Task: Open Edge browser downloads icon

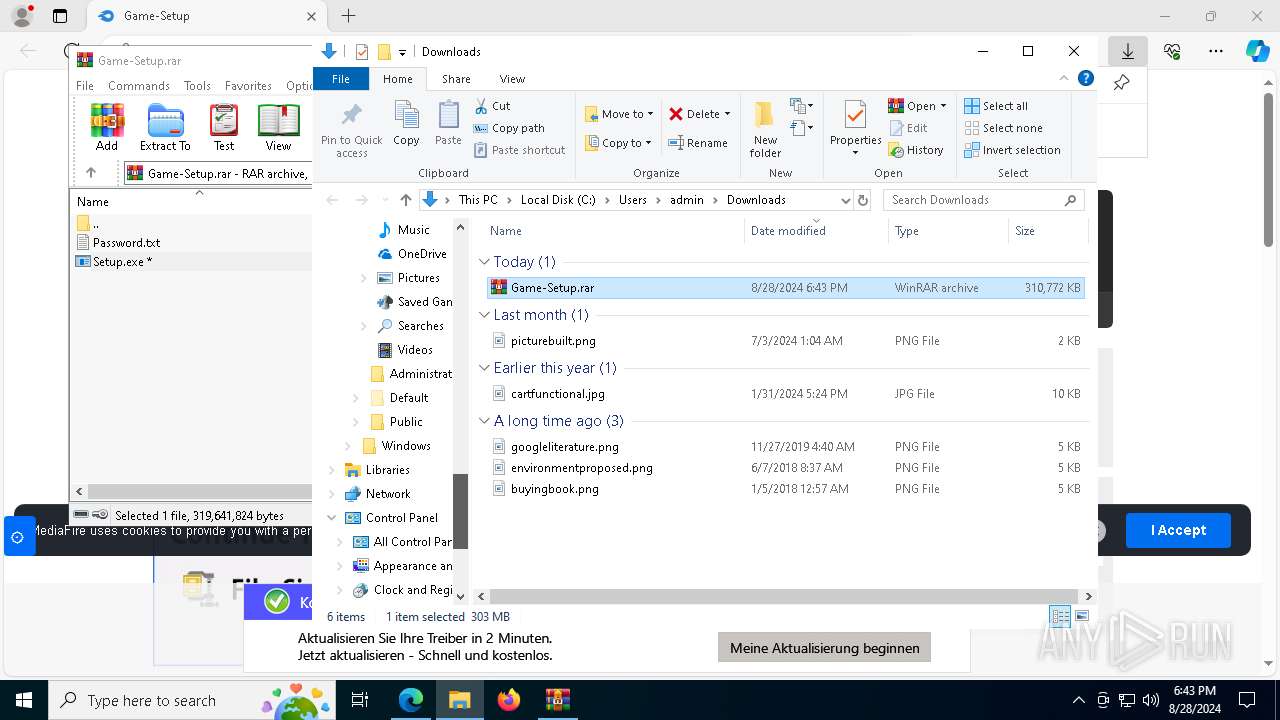Action: point(1128,51)
